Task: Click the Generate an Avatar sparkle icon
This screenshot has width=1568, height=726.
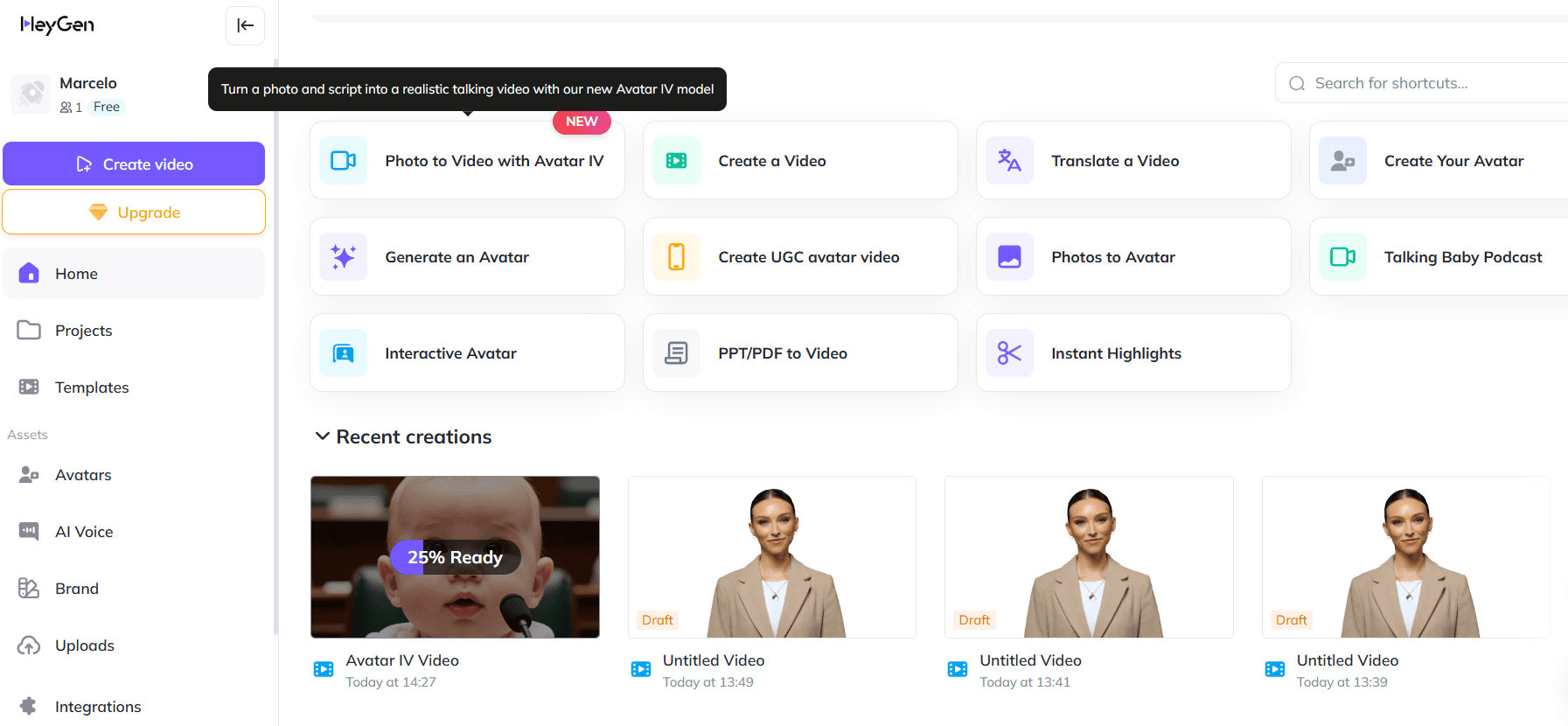Action: coord(343,257)
